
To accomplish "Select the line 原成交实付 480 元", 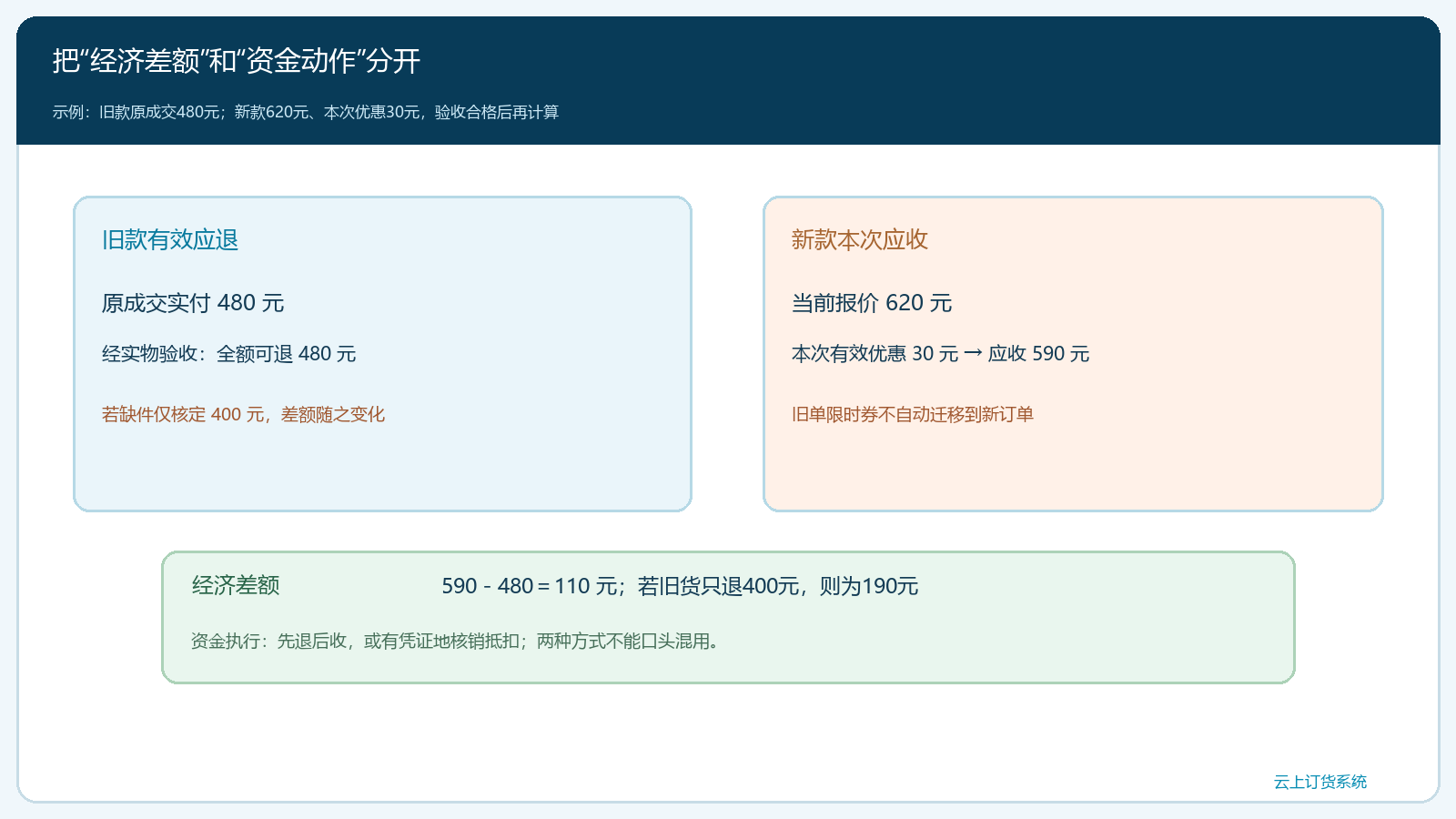I will 193,303.
